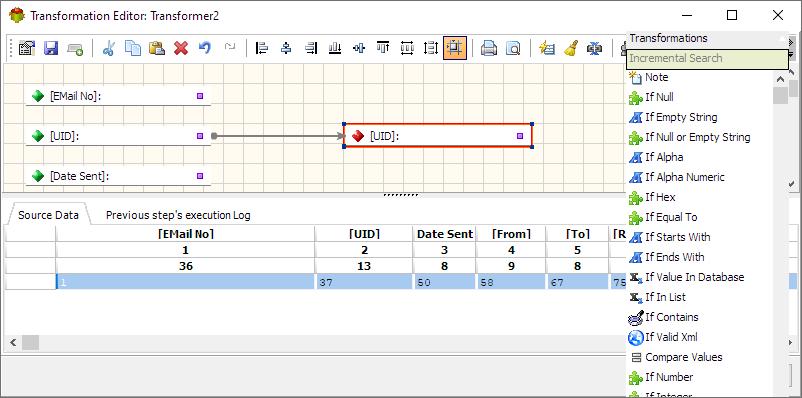The width and height of the screenshot is (802, 398).
Task: Click the Incremental Search field
Action: pos(708,59)
